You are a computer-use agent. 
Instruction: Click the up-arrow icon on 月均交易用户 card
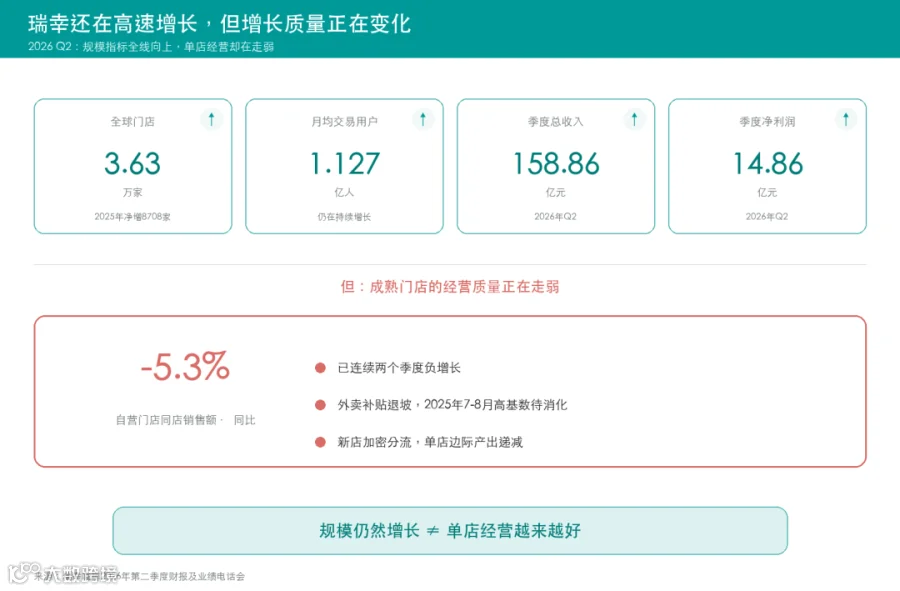(x=423, y=119)
